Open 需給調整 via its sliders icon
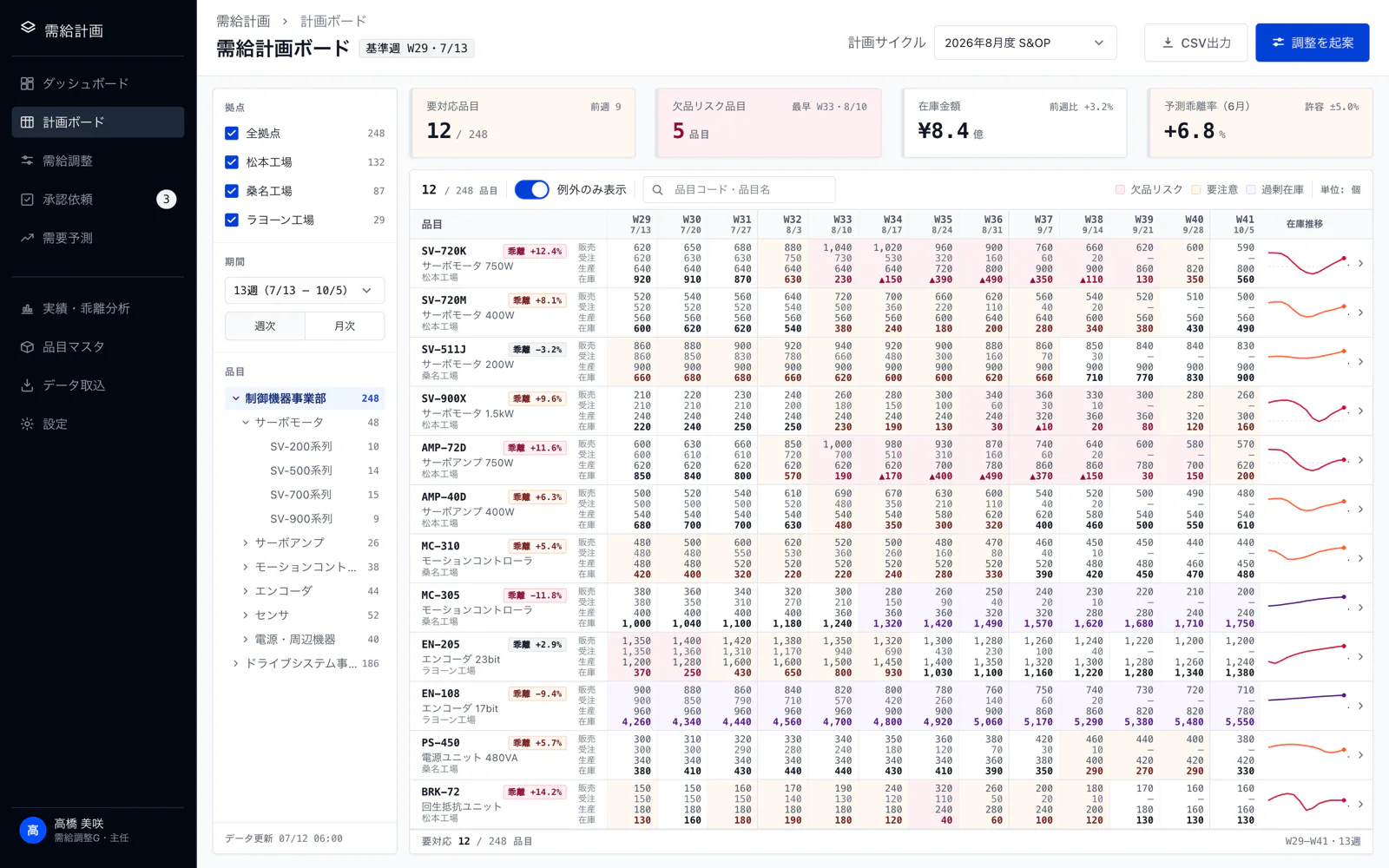Screen dimensions: 1389x868 [x=27, y=161]
